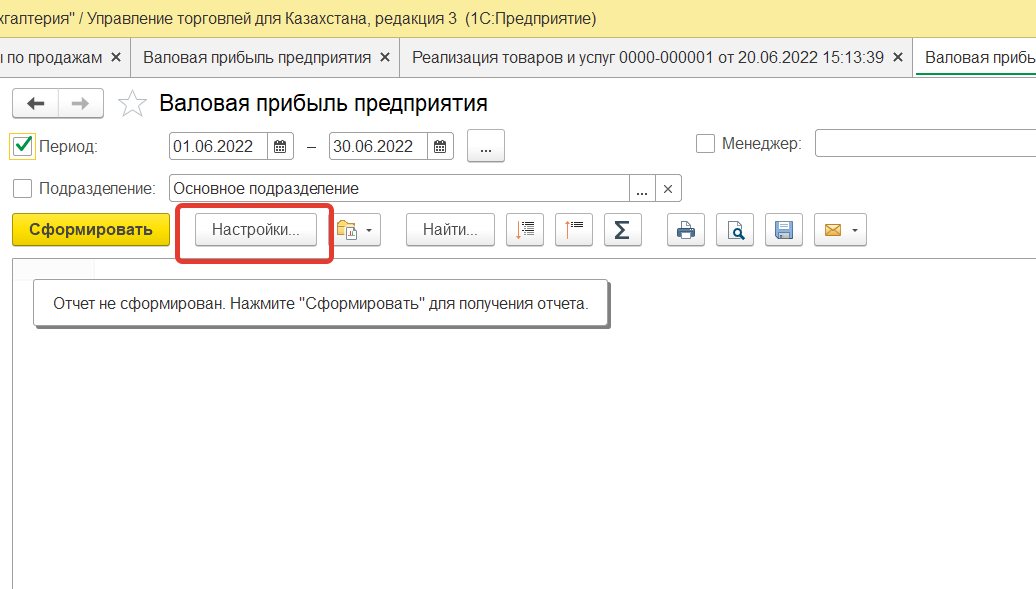Add report to favorites with star icon

(x=132, y=104)
